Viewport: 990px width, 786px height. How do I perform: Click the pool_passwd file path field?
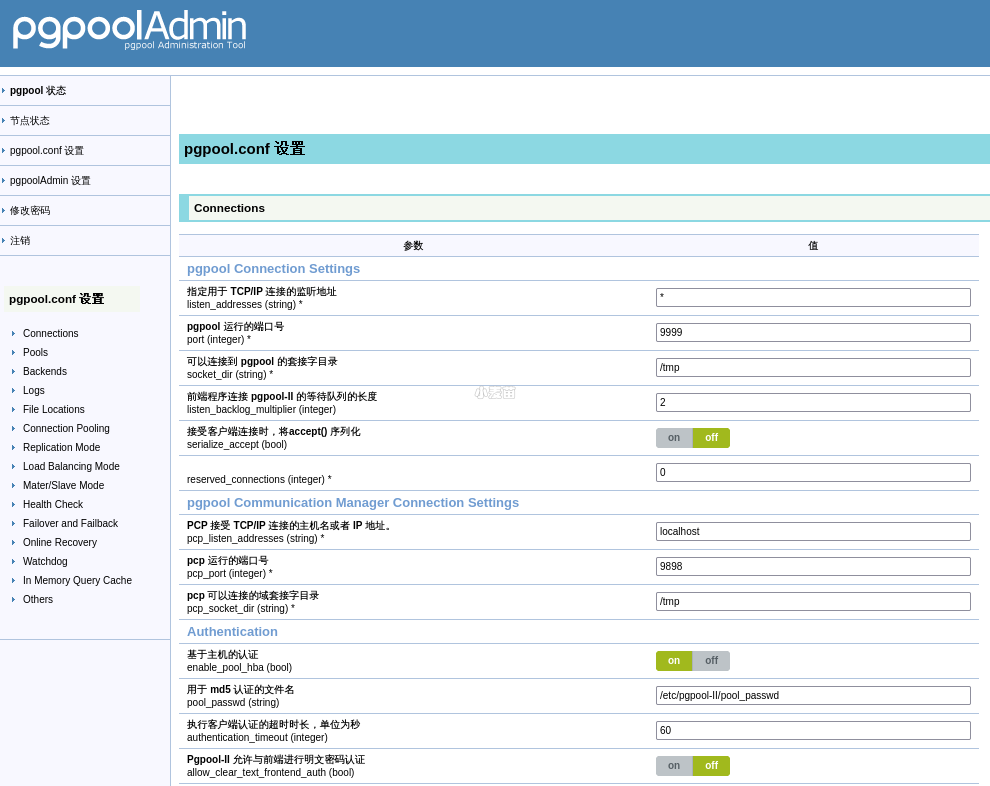[x=813, y=696]
